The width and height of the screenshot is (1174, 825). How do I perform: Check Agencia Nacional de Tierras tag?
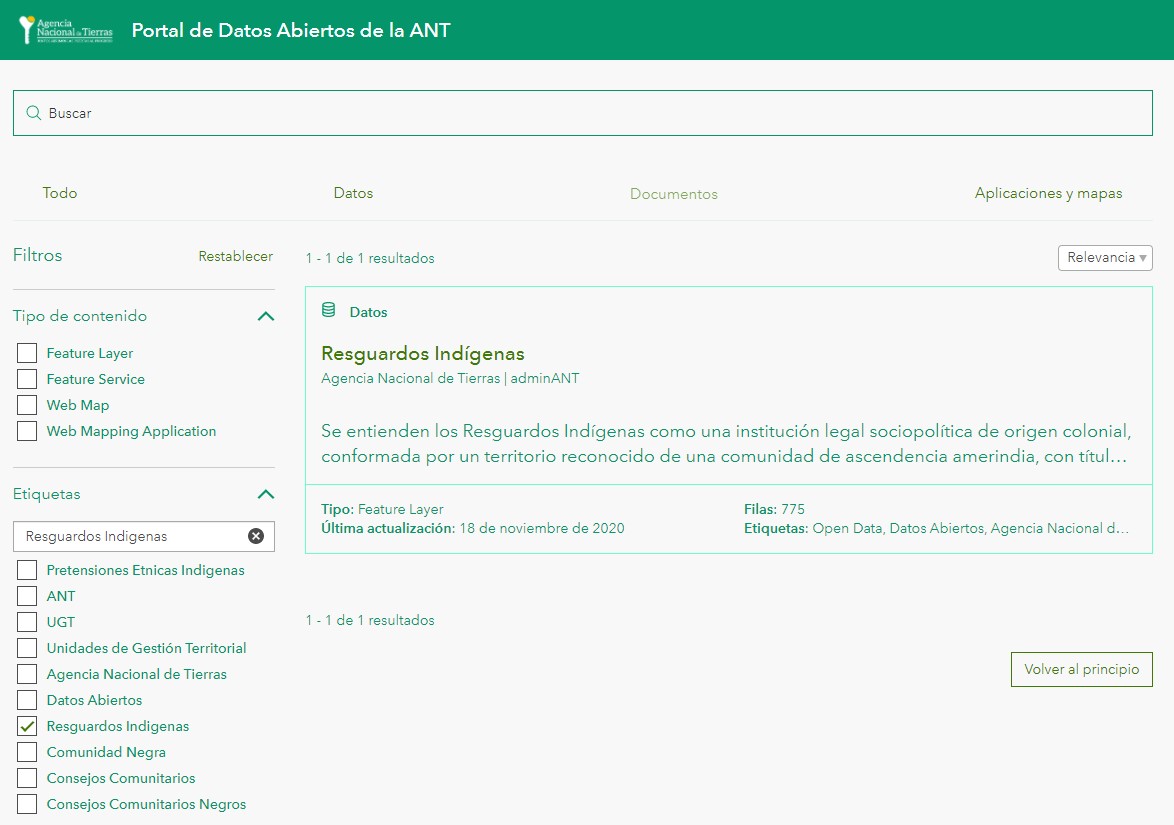27,675
